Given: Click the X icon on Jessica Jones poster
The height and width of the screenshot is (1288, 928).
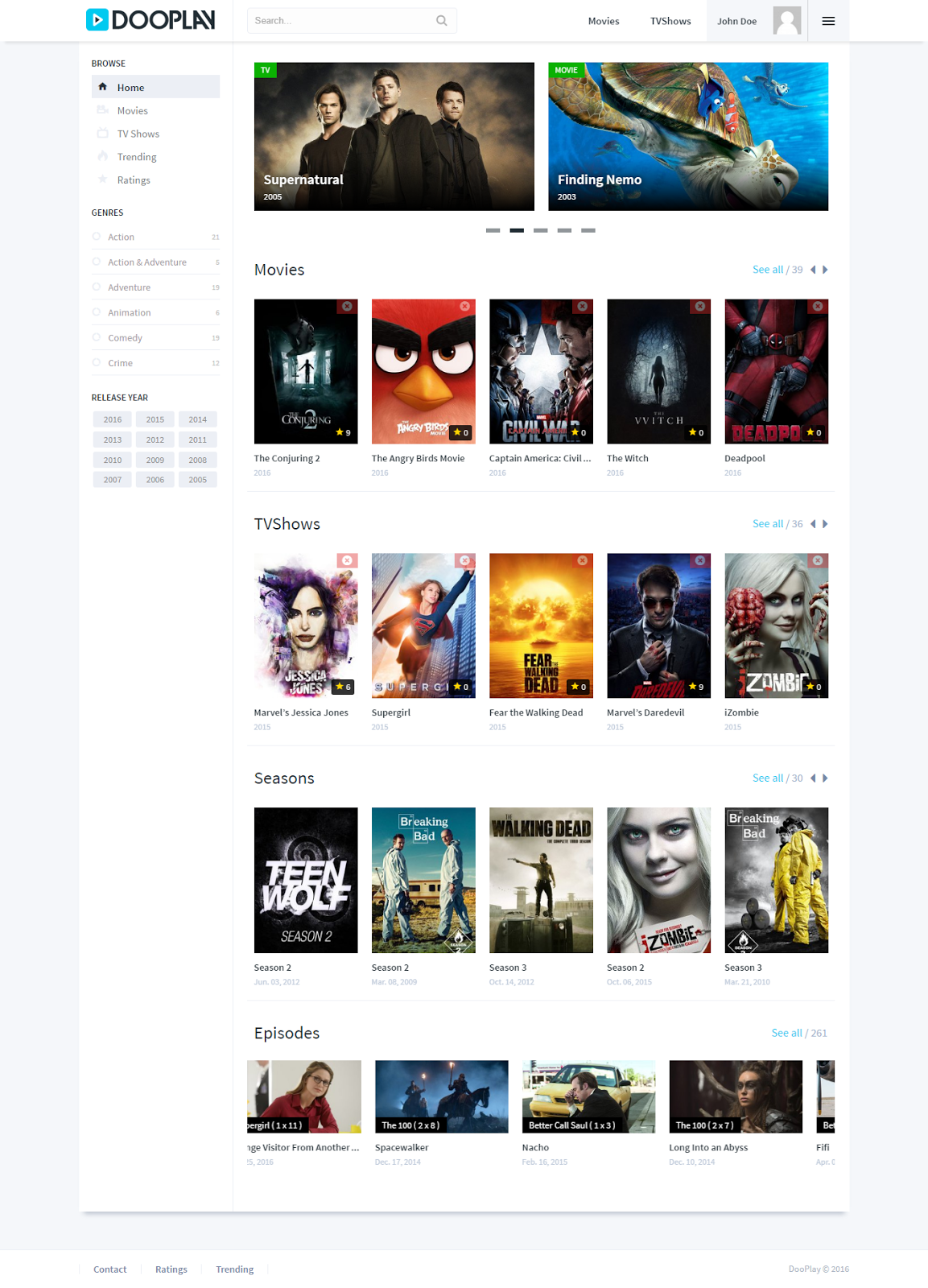Looking at the screenshot, I should (x=347, y=560).
